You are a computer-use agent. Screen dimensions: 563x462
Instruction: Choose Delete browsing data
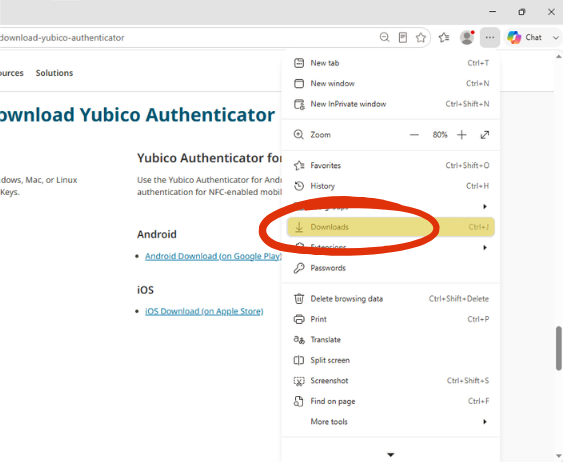391,299
